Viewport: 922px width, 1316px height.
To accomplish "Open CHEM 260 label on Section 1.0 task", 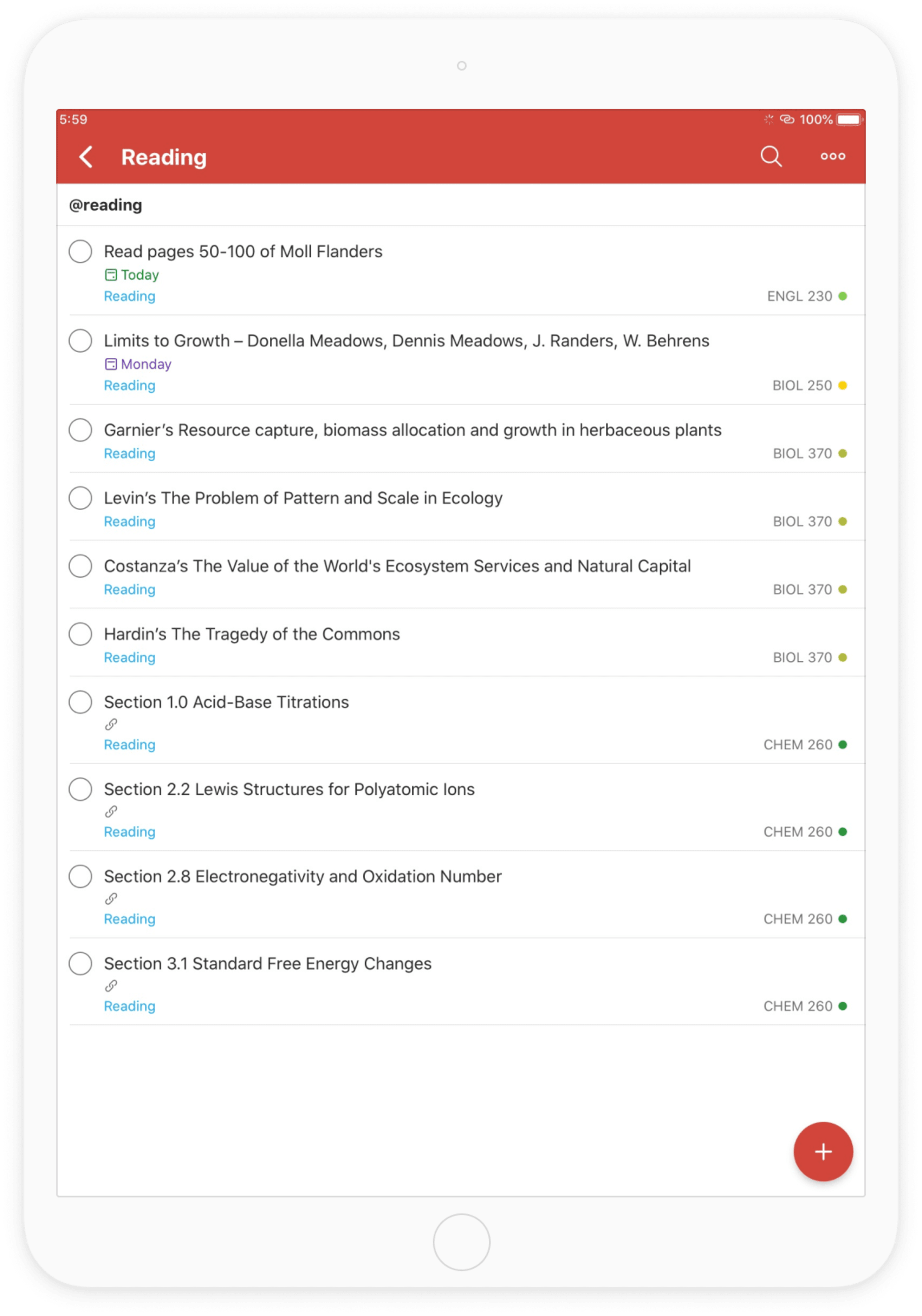I will [798, 745].
